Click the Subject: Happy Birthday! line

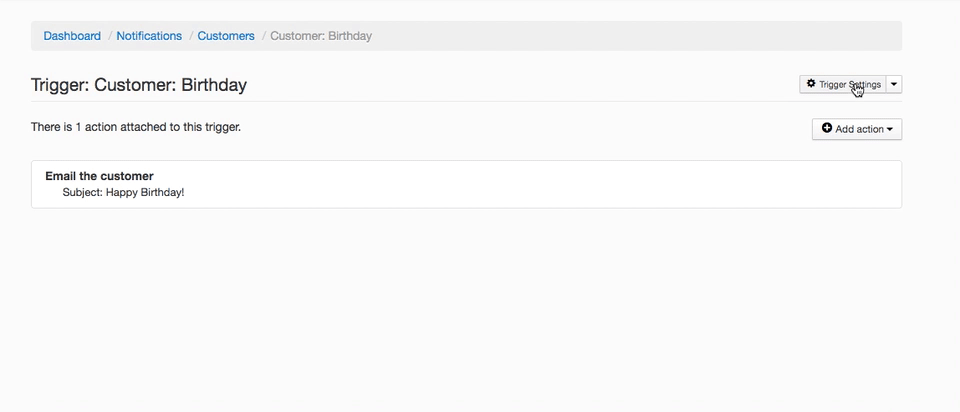[x=123, y=192]
